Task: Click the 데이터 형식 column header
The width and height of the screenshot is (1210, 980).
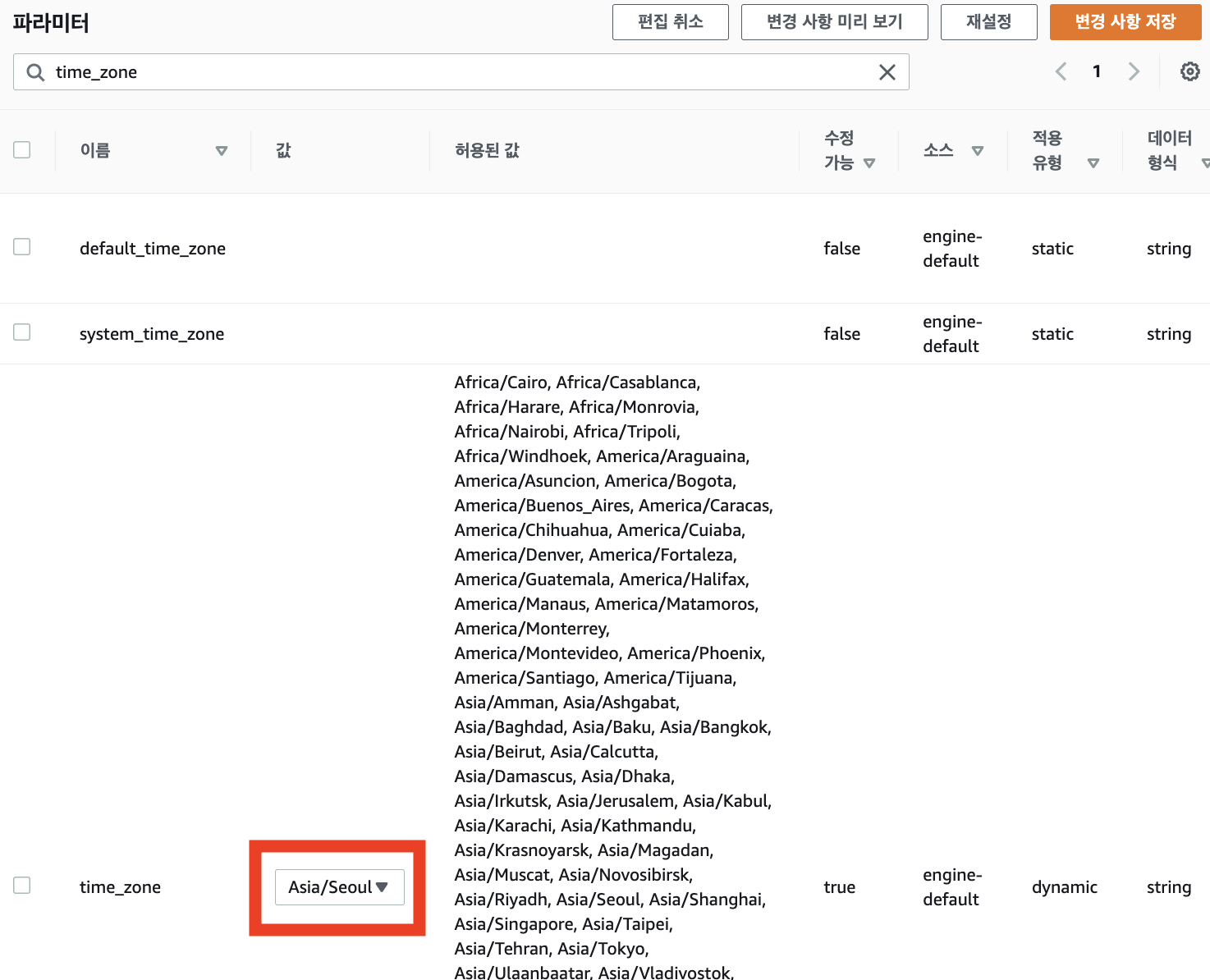Action: click(x=1170, y=150)
